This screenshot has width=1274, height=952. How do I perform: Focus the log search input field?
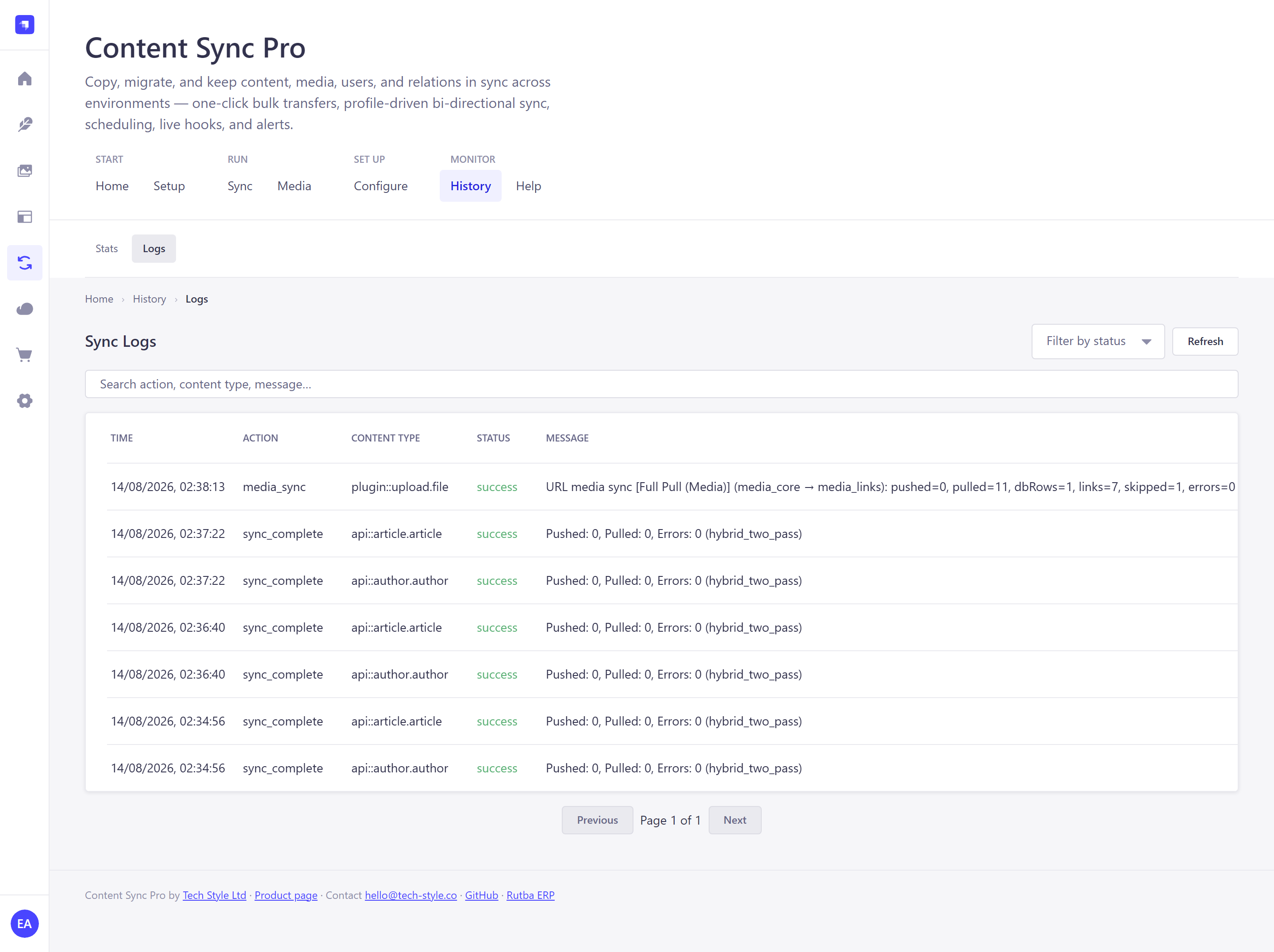661,384
